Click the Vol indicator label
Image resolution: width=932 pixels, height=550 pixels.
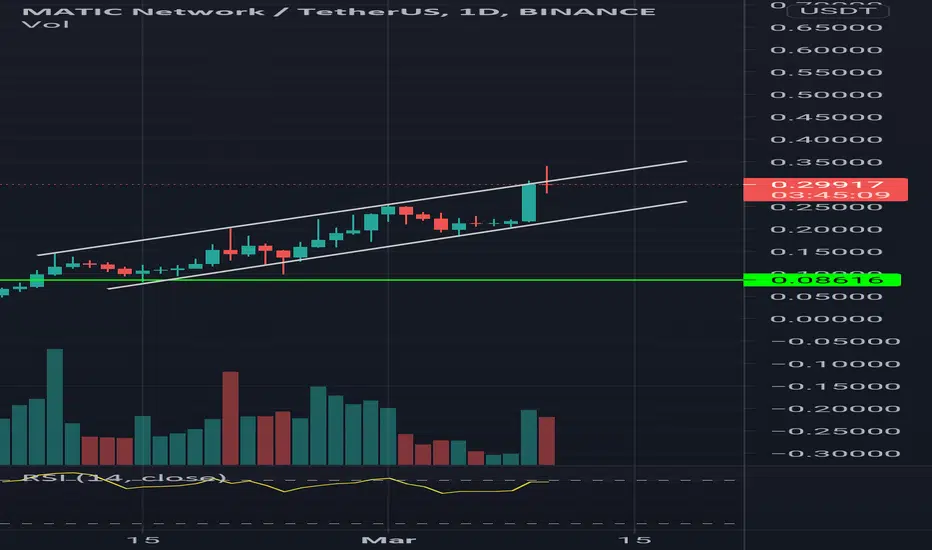46,25
